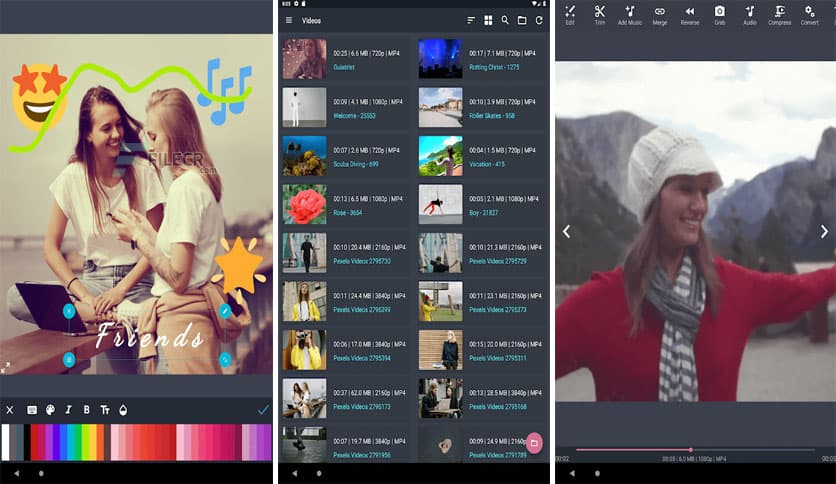Tap Android back button in video player screen
836x484 pixels.
(x=572, y=473)
